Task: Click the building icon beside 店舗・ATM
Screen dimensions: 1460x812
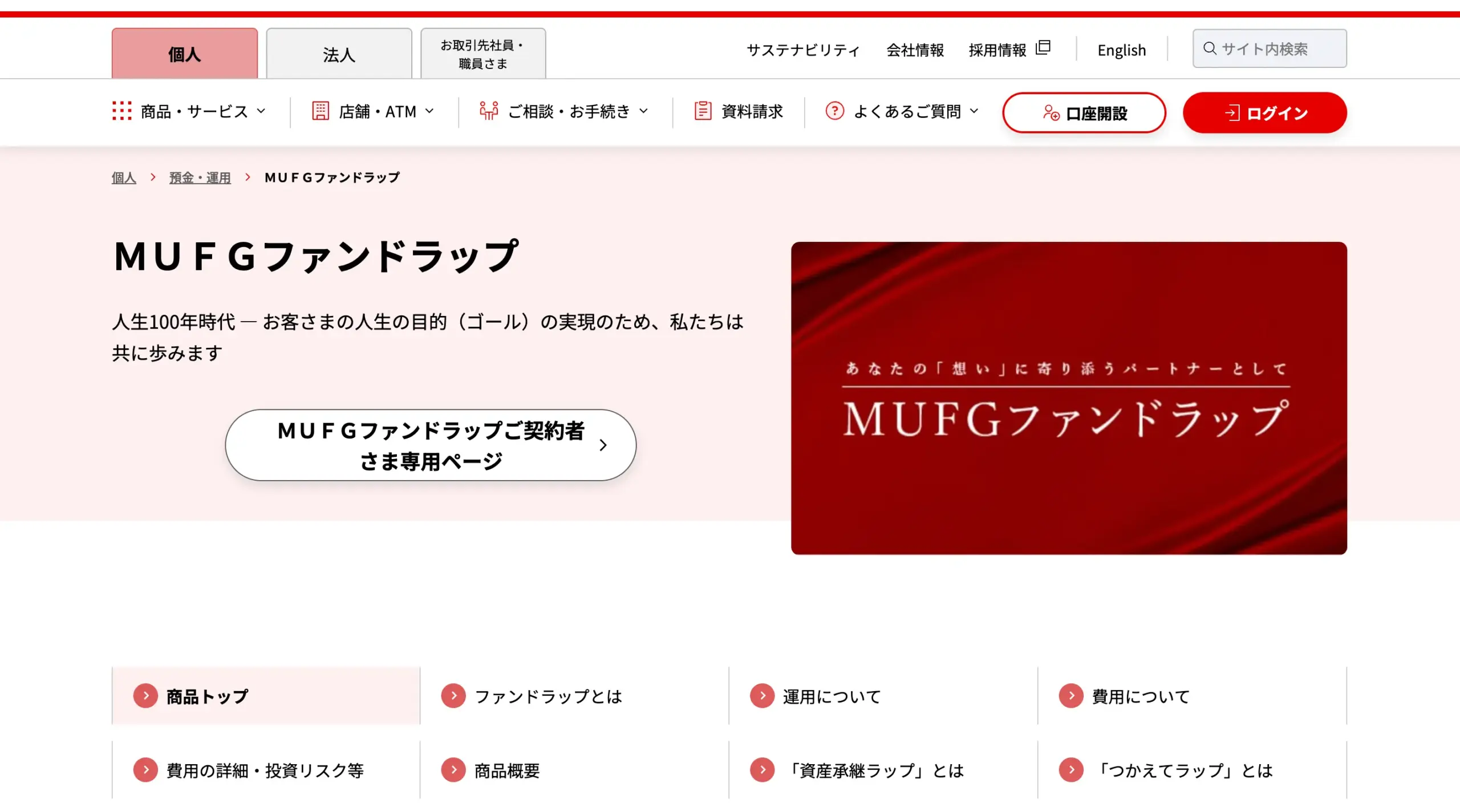Action: [321, 111]
